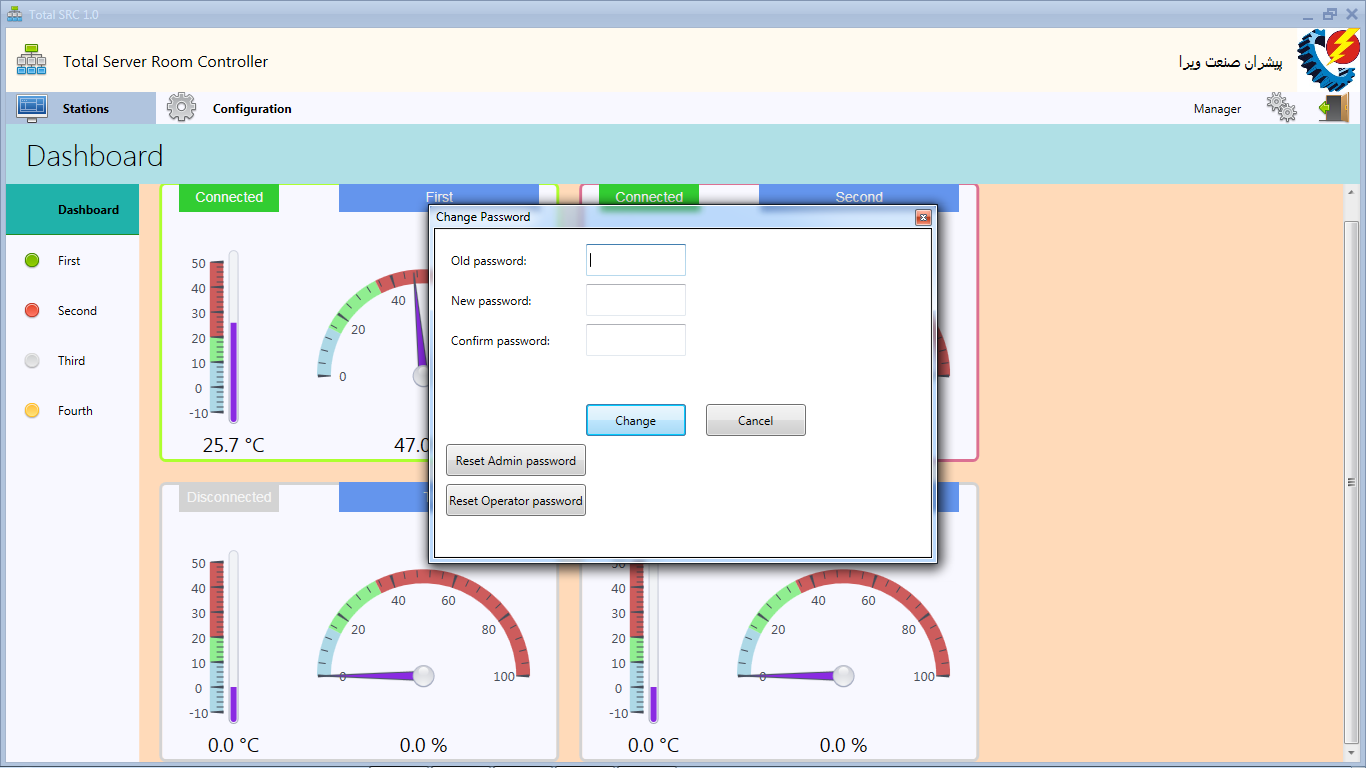Restore down the Total SRC window
This screenshot has width=1366, height=768.
[1330, 14]
